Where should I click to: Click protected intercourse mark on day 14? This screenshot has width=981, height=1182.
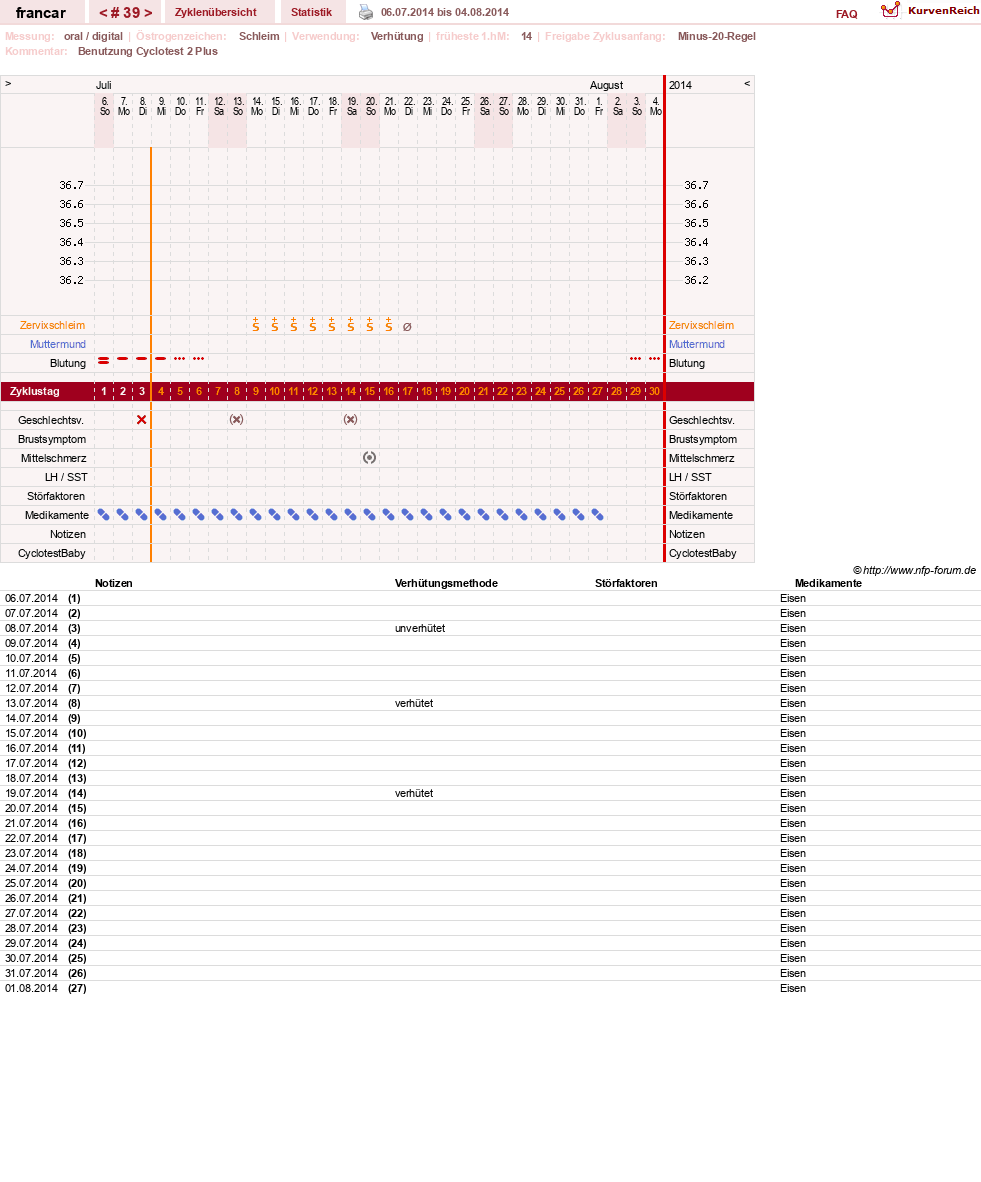tap(351, 420)
